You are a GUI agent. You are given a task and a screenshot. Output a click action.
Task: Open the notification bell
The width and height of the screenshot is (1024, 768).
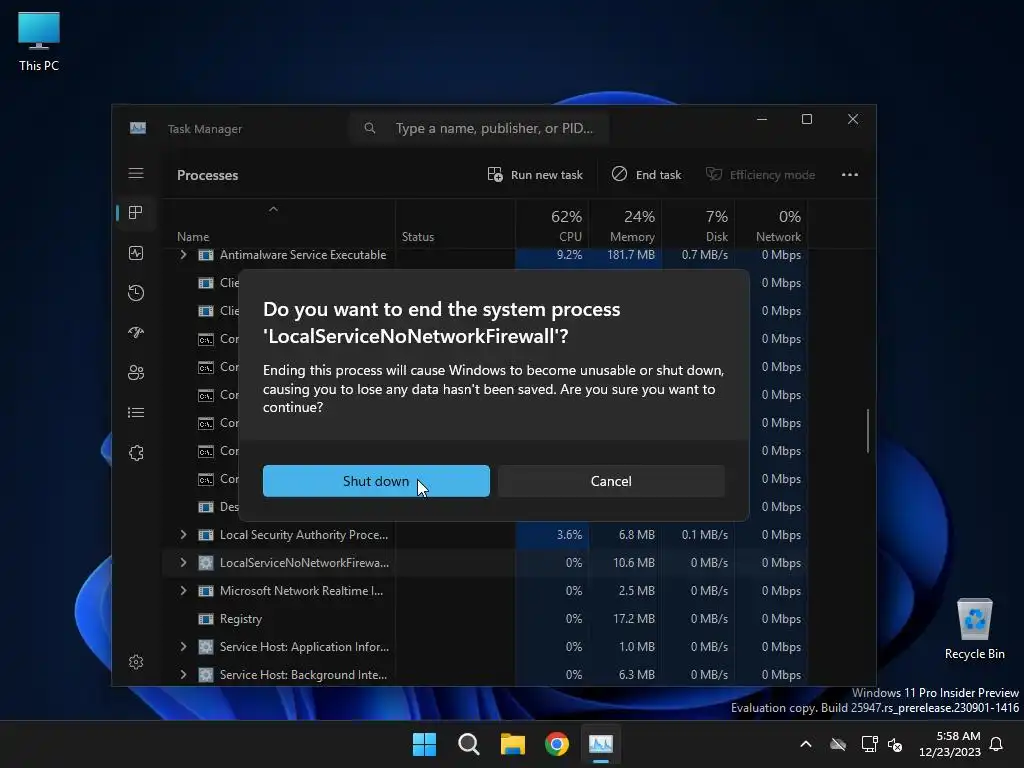click(x=997, y=744)
